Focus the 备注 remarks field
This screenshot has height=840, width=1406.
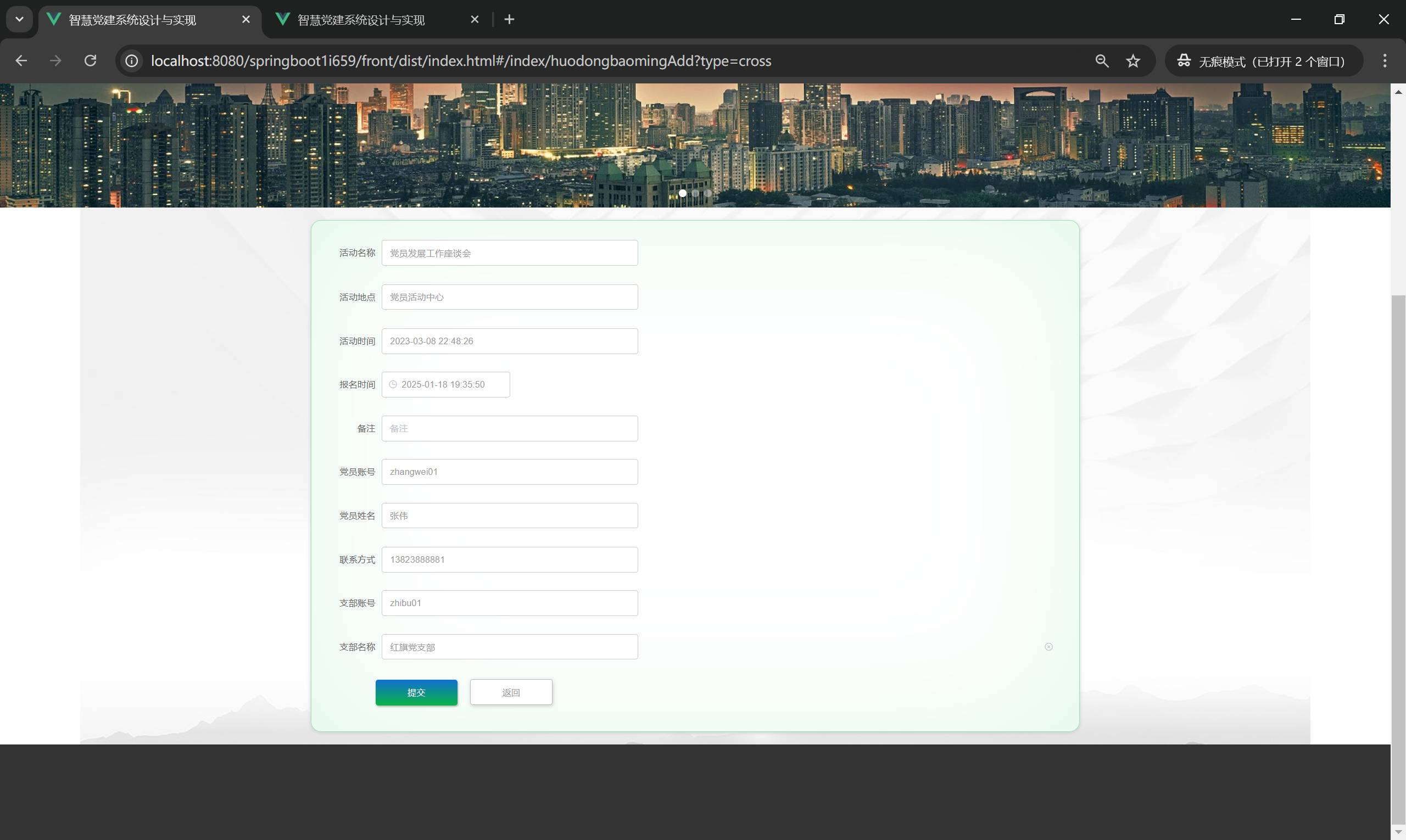point(510,428)
